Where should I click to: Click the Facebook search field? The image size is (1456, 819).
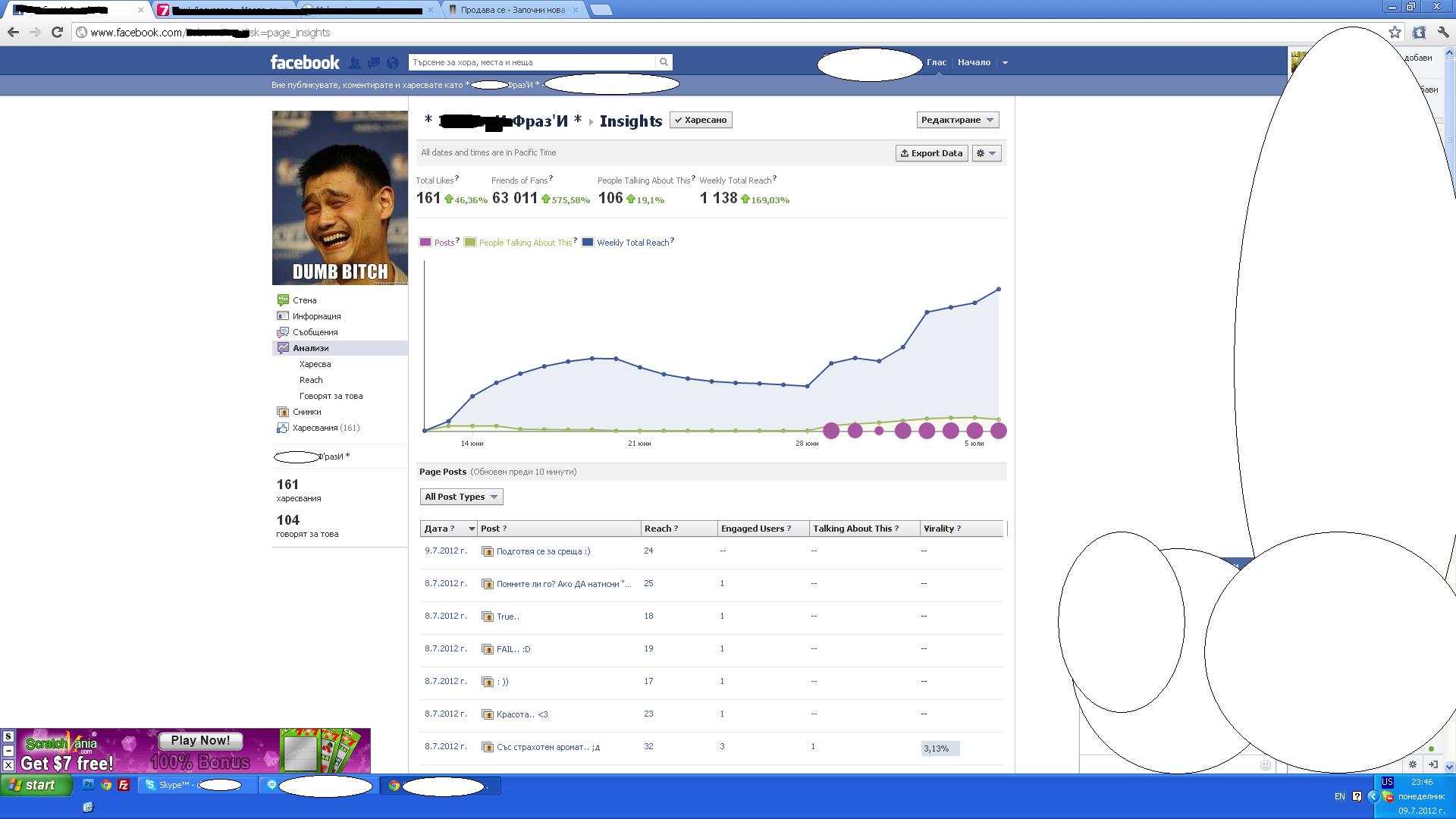click(532, 62)
